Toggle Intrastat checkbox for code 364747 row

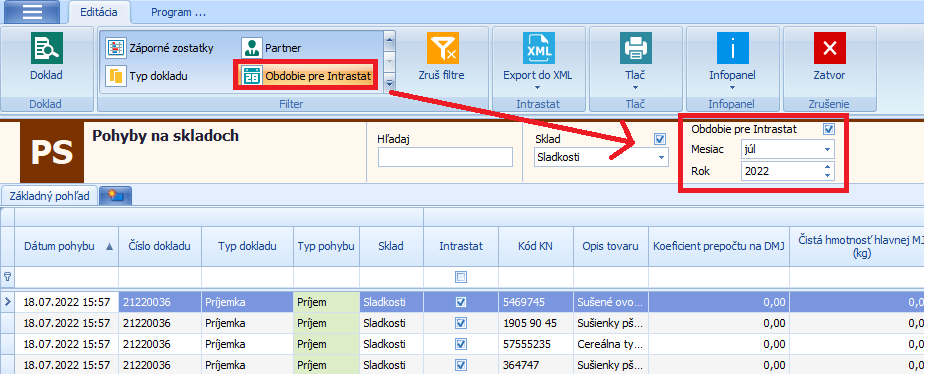coord(460,365)
